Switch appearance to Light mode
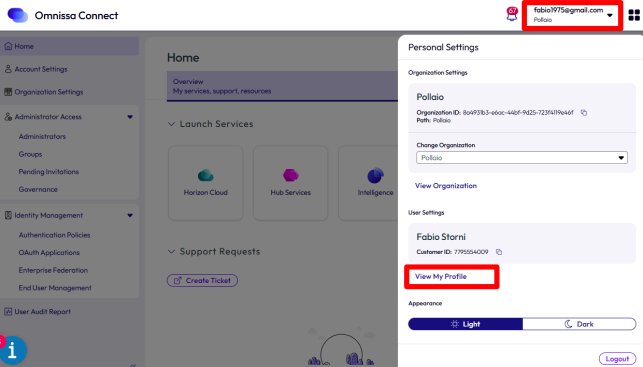 click(465, 324)
